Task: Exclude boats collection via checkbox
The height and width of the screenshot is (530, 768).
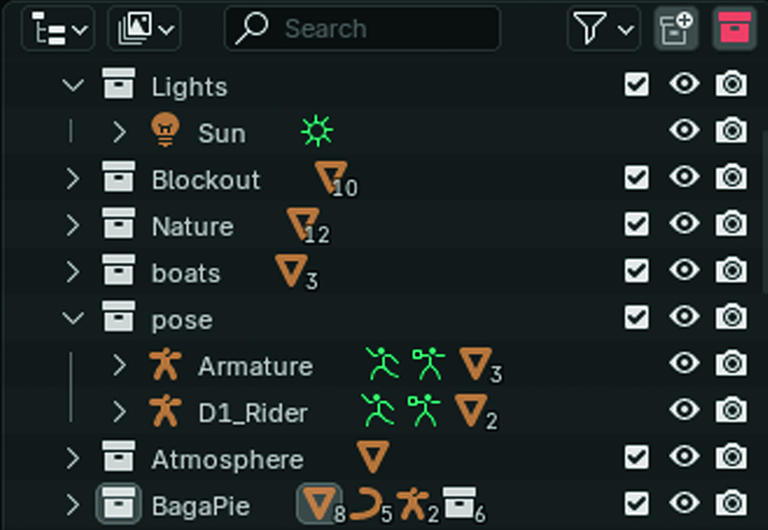Action: [x=636, y=271]
